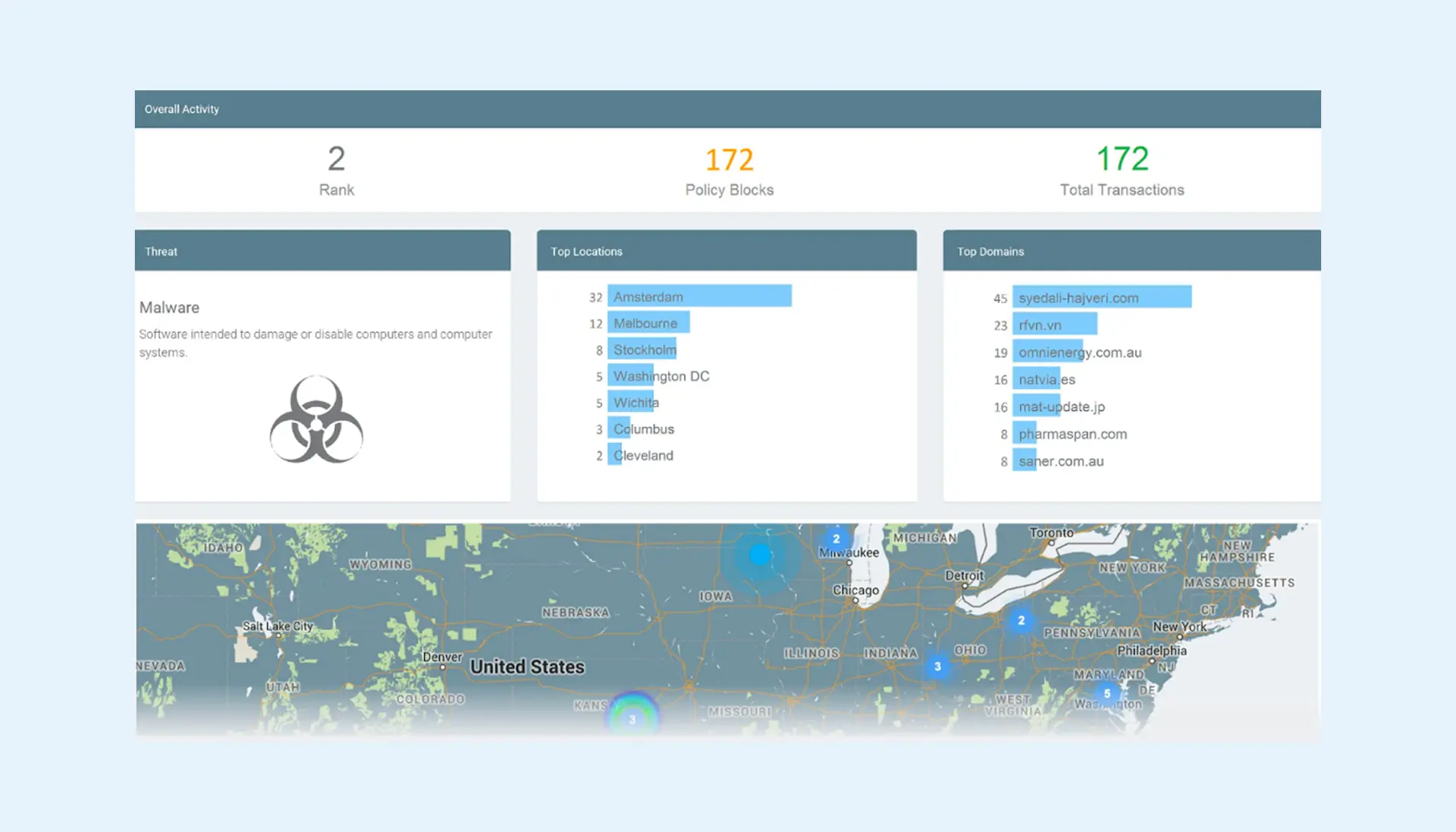Click the cluster marker 2 in Pennsylvania
1456x832 pixels.
tap(1021, 620)
